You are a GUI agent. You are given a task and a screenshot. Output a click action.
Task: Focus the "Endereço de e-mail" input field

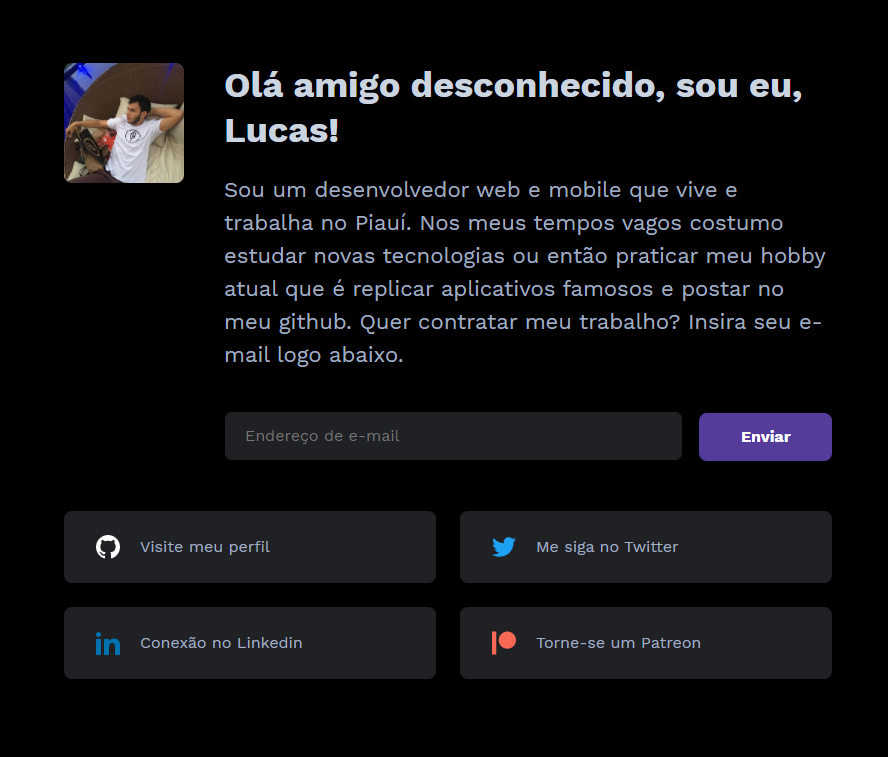coord(453,436)
